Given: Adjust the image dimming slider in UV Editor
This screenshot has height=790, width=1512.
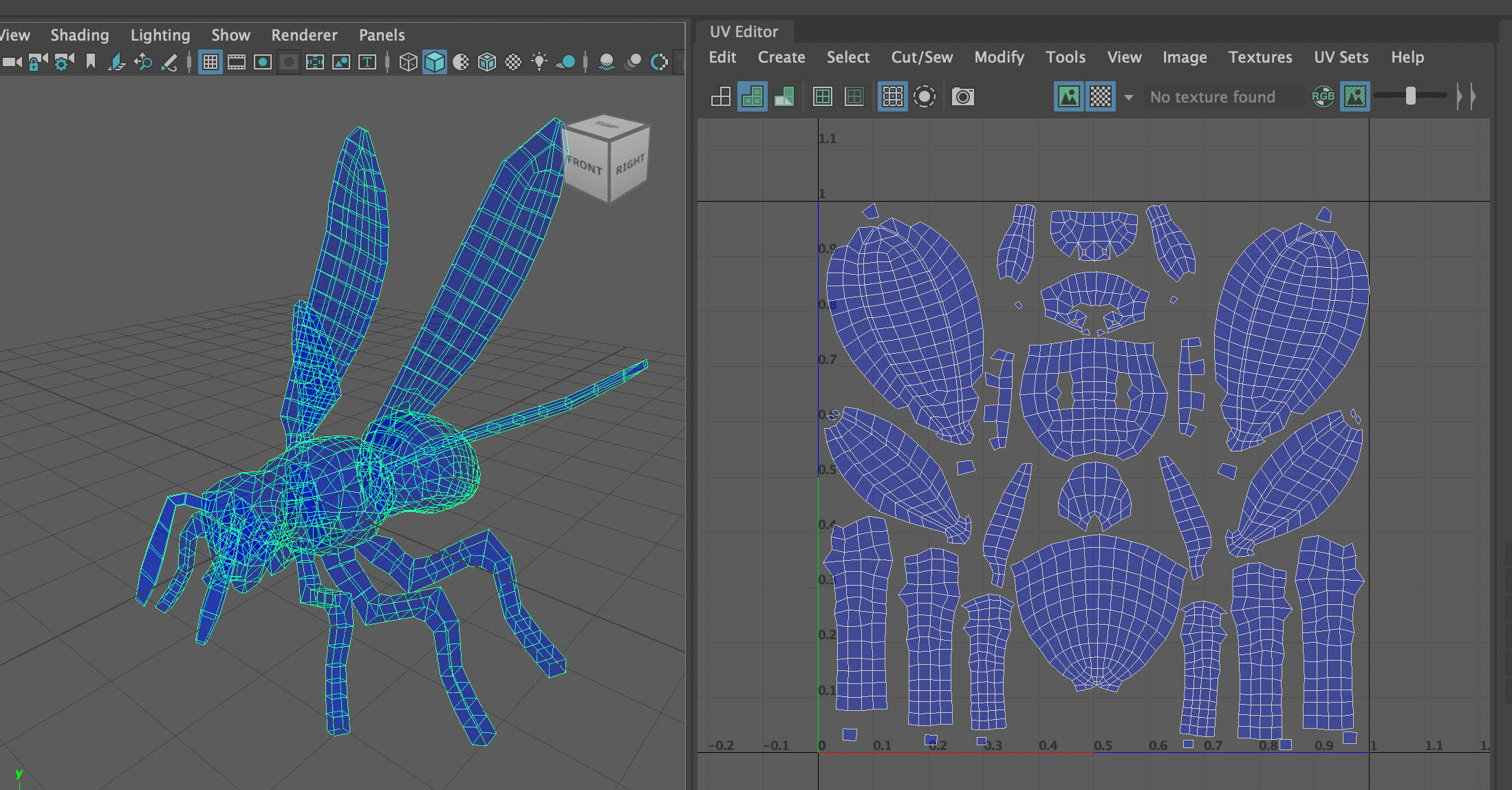Looking at the screenshot, I should pos(1411,96).
